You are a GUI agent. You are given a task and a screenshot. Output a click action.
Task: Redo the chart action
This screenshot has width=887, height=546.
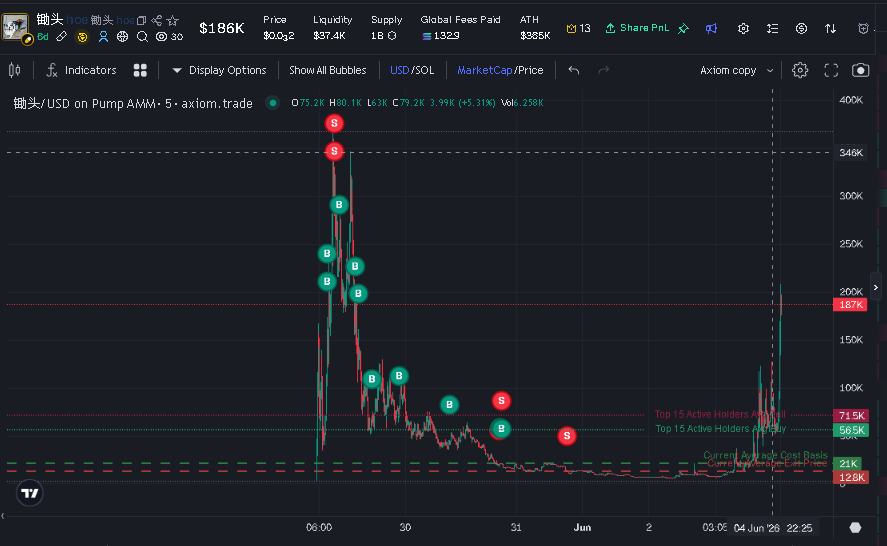[x=604, y=70]
